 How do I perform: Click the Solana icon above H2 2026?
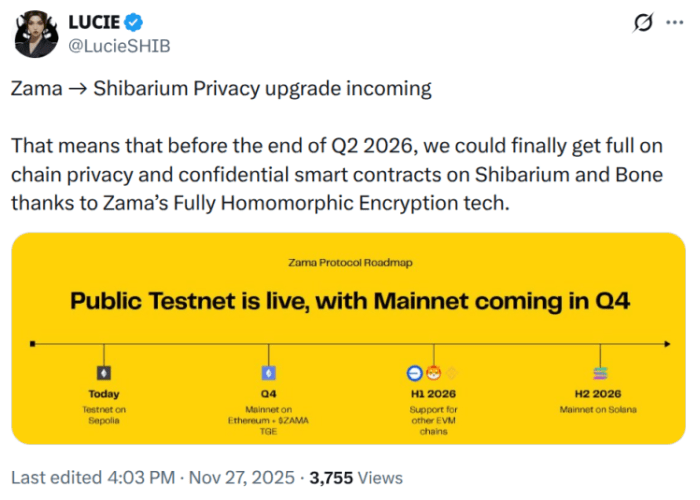coord(600,373)
